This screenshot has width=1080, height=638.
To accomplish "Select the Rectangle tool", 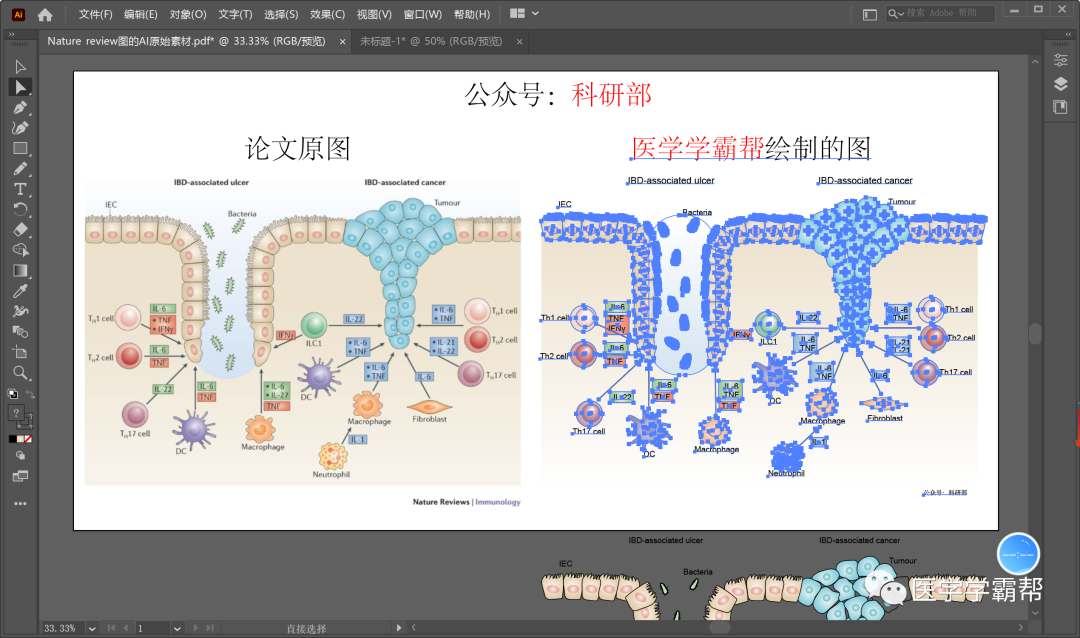I will click(20, 148).
